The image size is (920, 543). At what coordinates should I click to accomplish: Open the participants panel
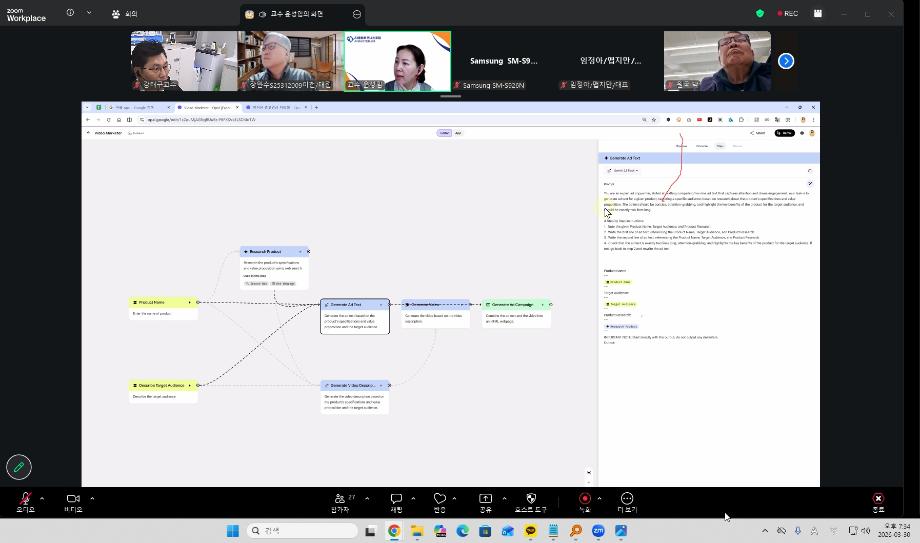click(340, 498)
